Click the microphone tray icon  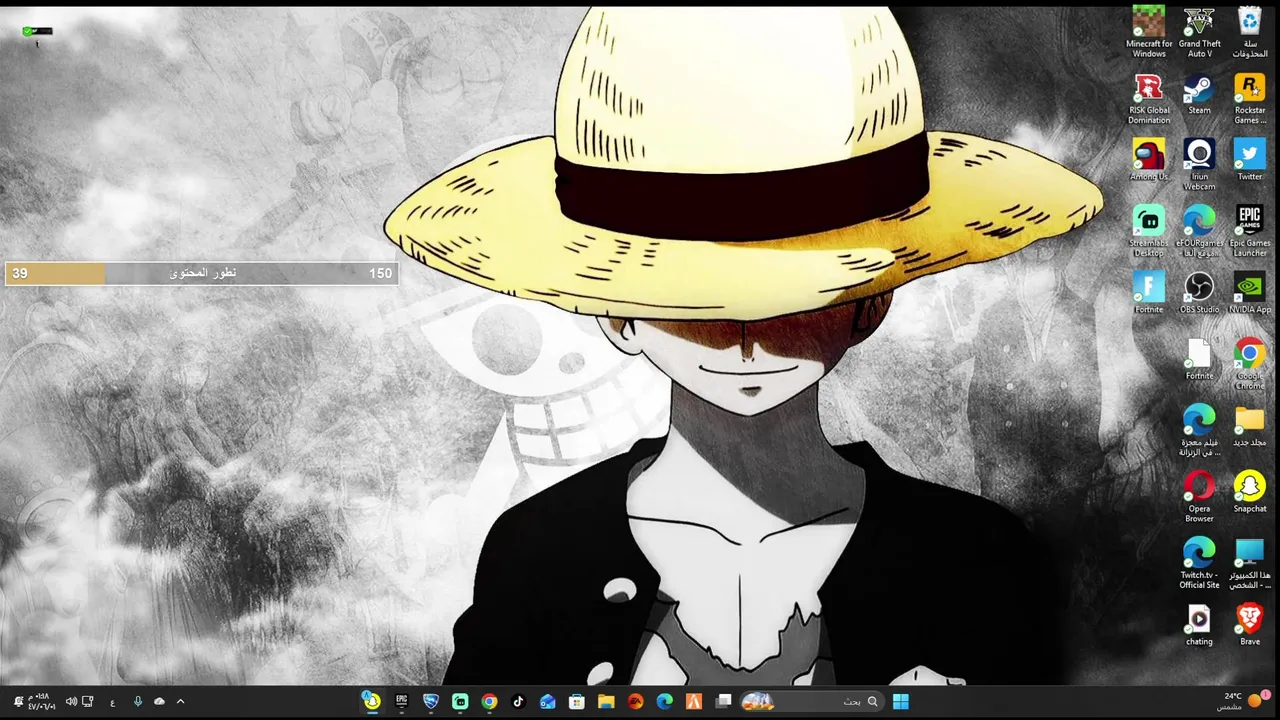tap(138, 701)
